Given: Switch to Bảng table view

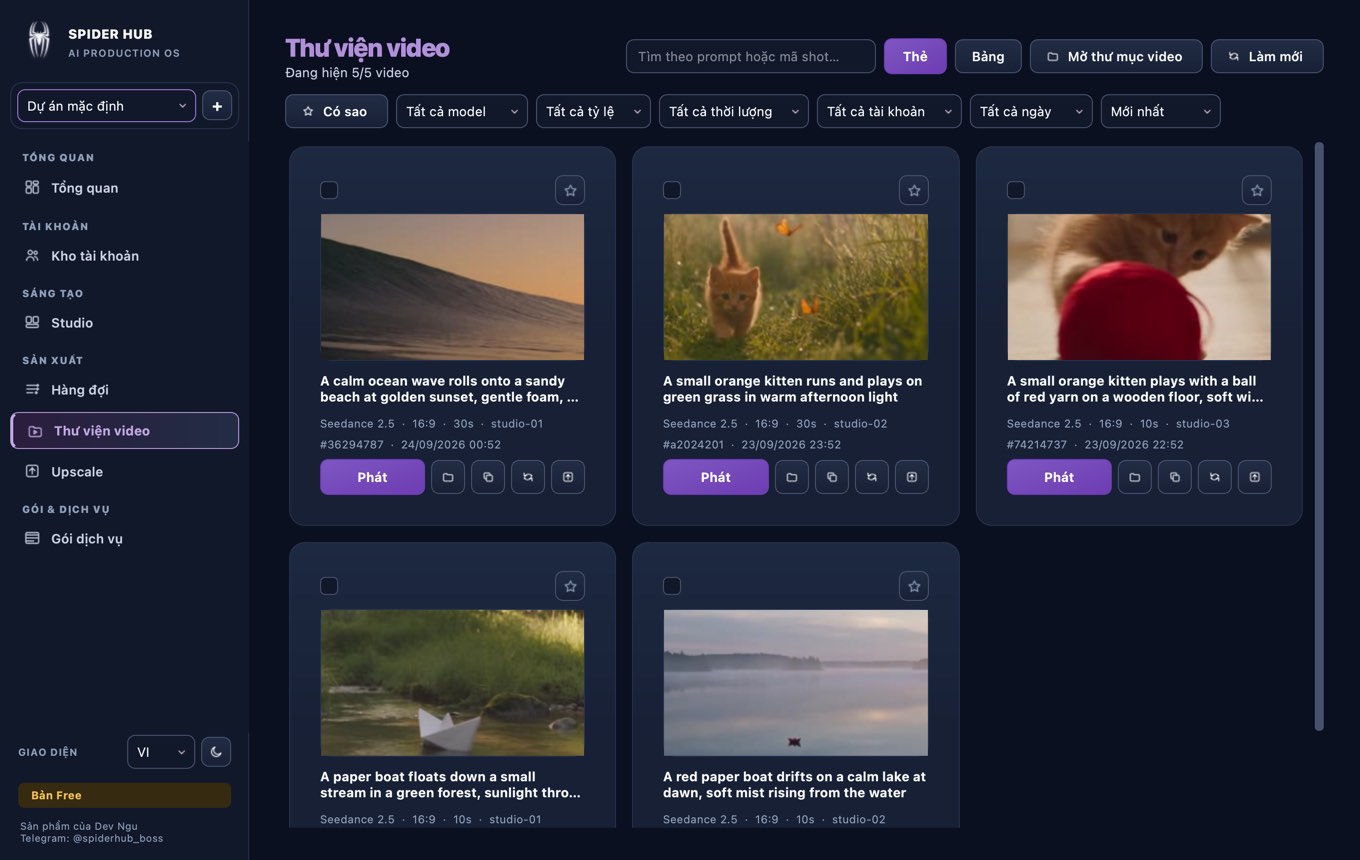Looking at the screenshot, I should coord(988,57).
